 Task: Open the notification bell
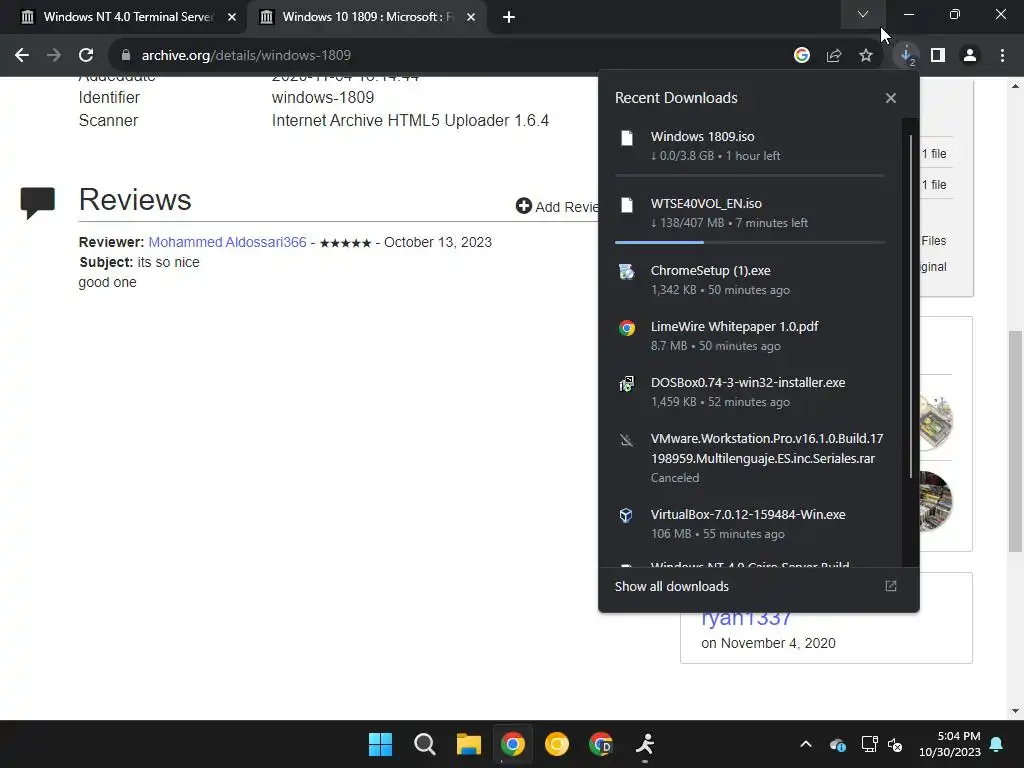[x=997, y=744]
